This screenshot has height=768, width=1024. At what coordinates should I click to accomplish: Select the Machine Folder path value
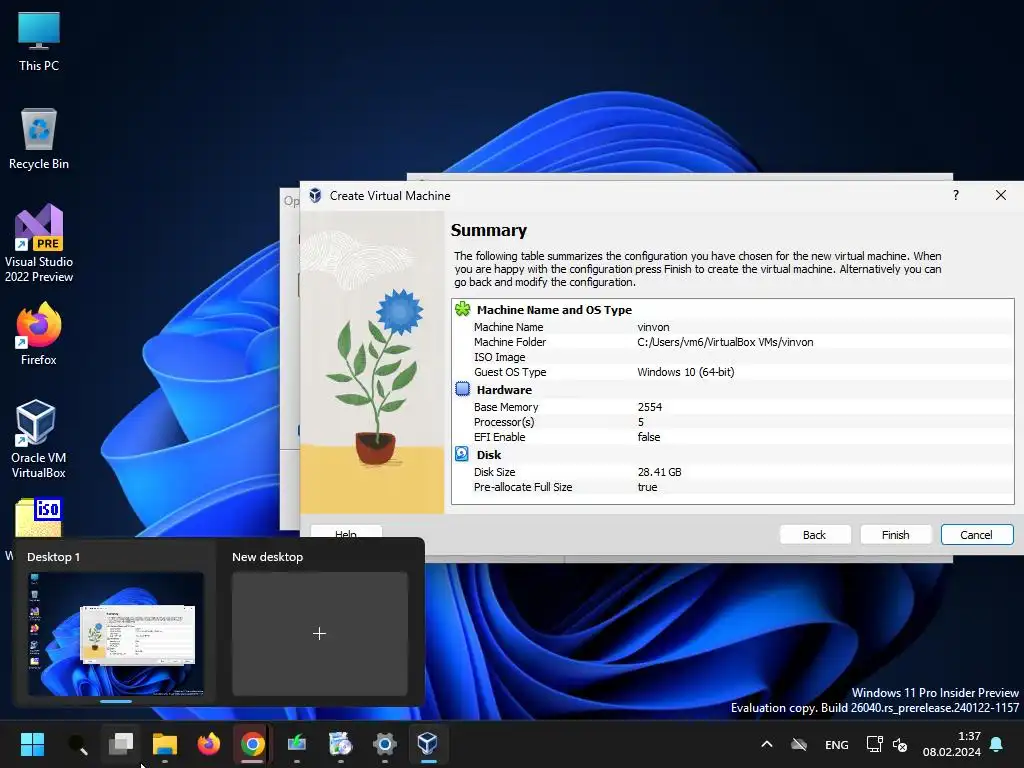(x=725, y=342)
